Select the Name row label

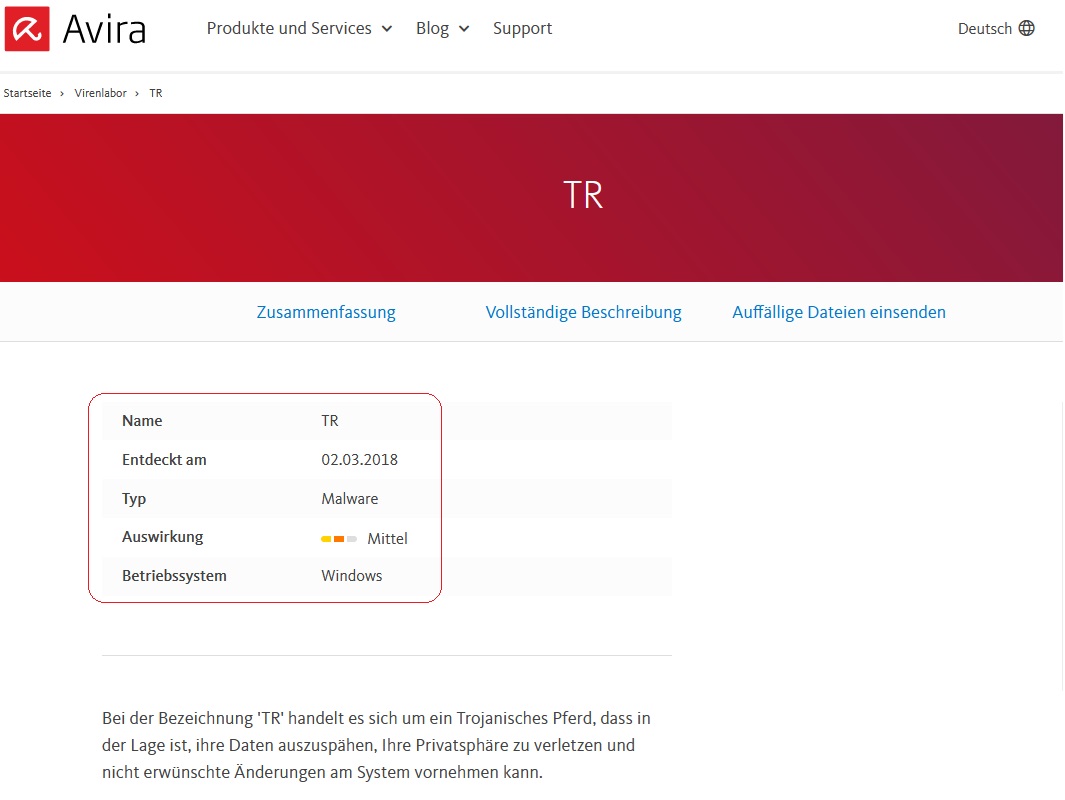pos(142,421)
